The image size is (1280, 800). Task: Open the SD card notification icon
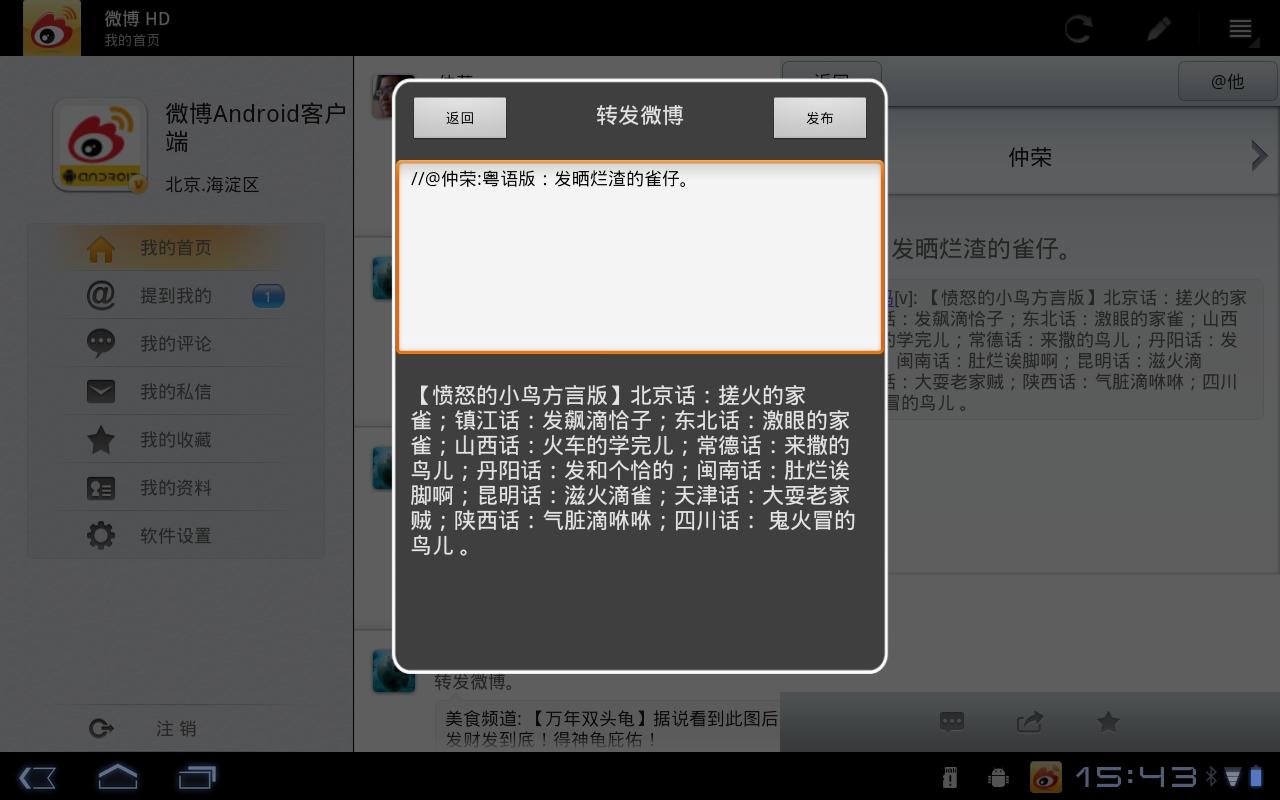click(950, 777)
